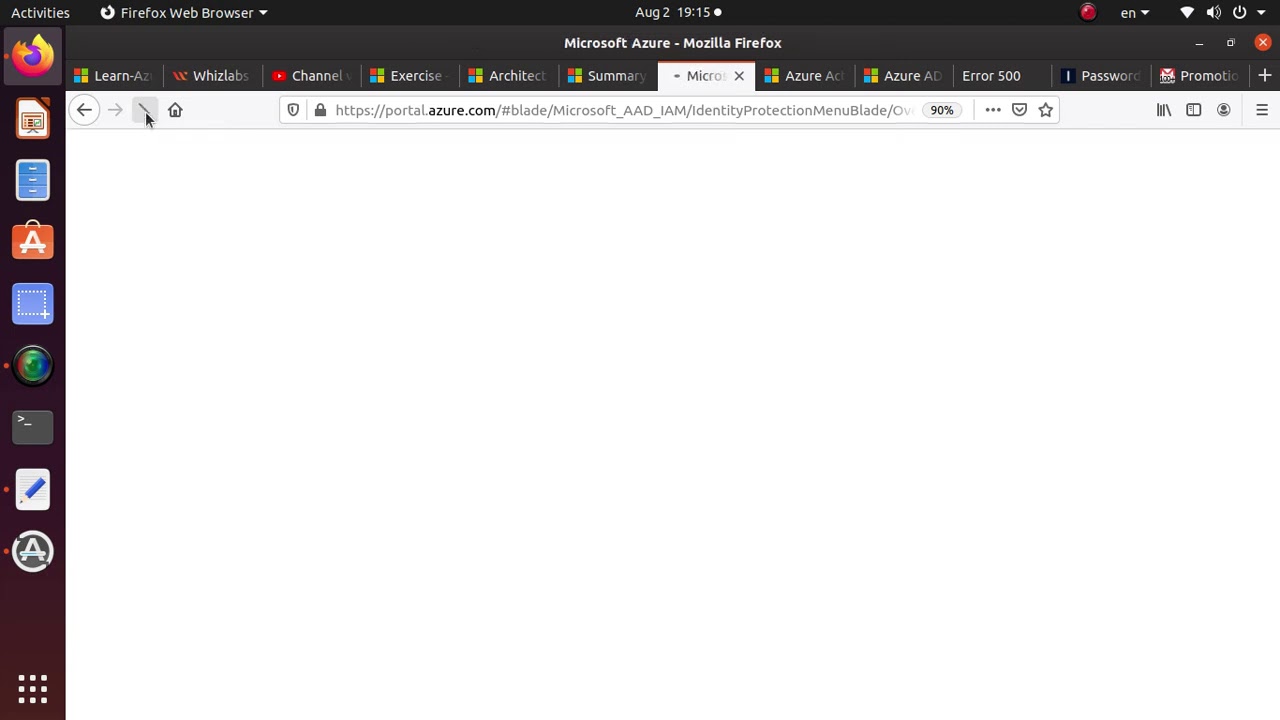
Task: Switch to the Architect tab
Action: click(x=508, y=76)
